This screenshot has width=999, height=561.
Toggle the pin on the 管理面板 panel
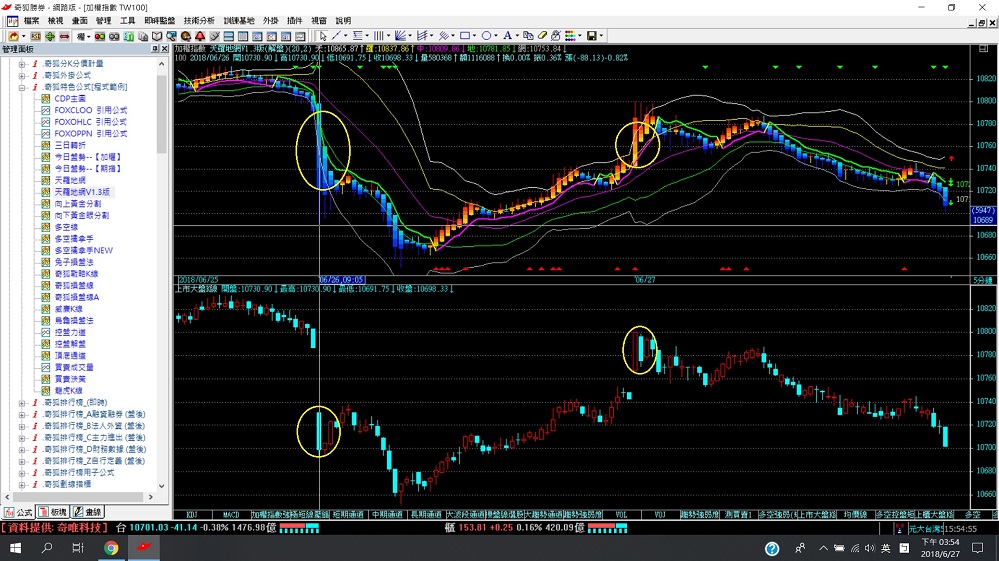click(154, 49)
